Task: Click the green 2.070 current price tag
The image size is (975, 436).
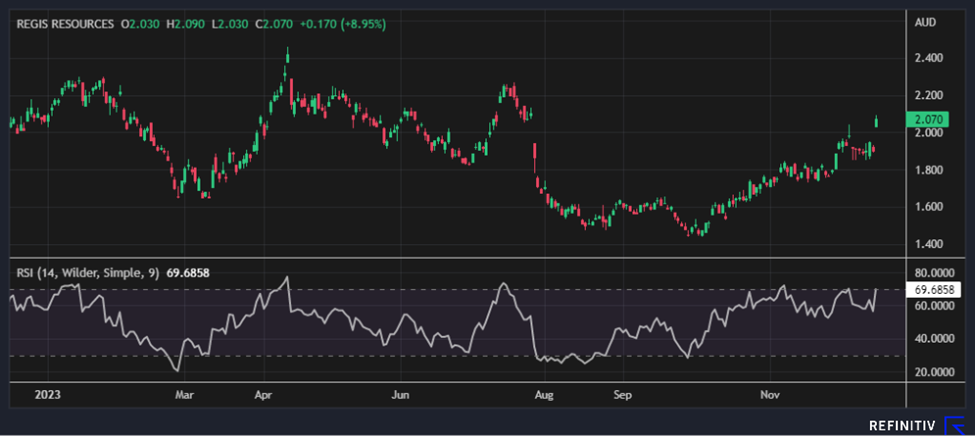Action: coord(927,119)
